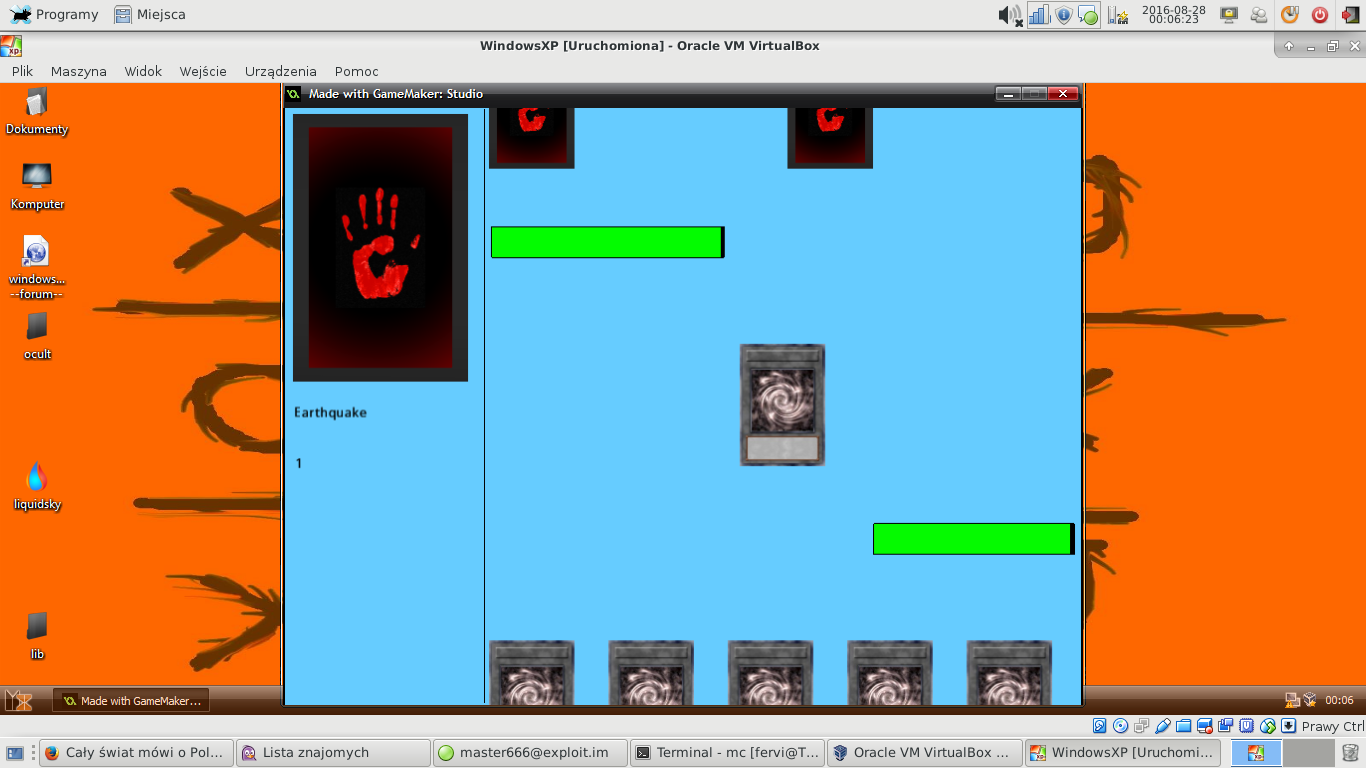Screen dimensions: 1366x768
Task: Open the Widok menu
Action: [143, 71]
